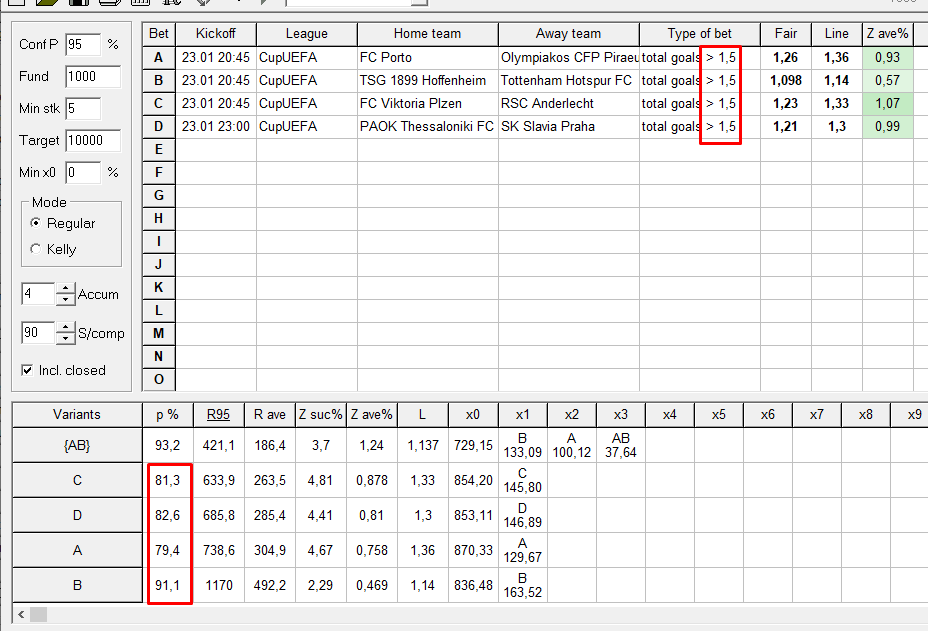Focus the Fund input field
The width and height of the screenshot is (928, 631).
[92, 76]
